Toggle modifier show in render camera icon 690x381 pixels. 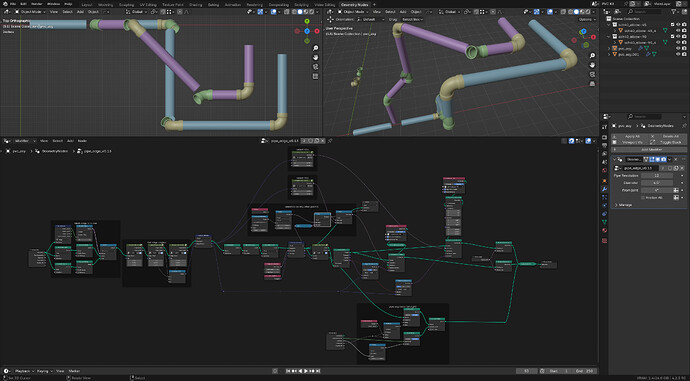coord(664,159)
